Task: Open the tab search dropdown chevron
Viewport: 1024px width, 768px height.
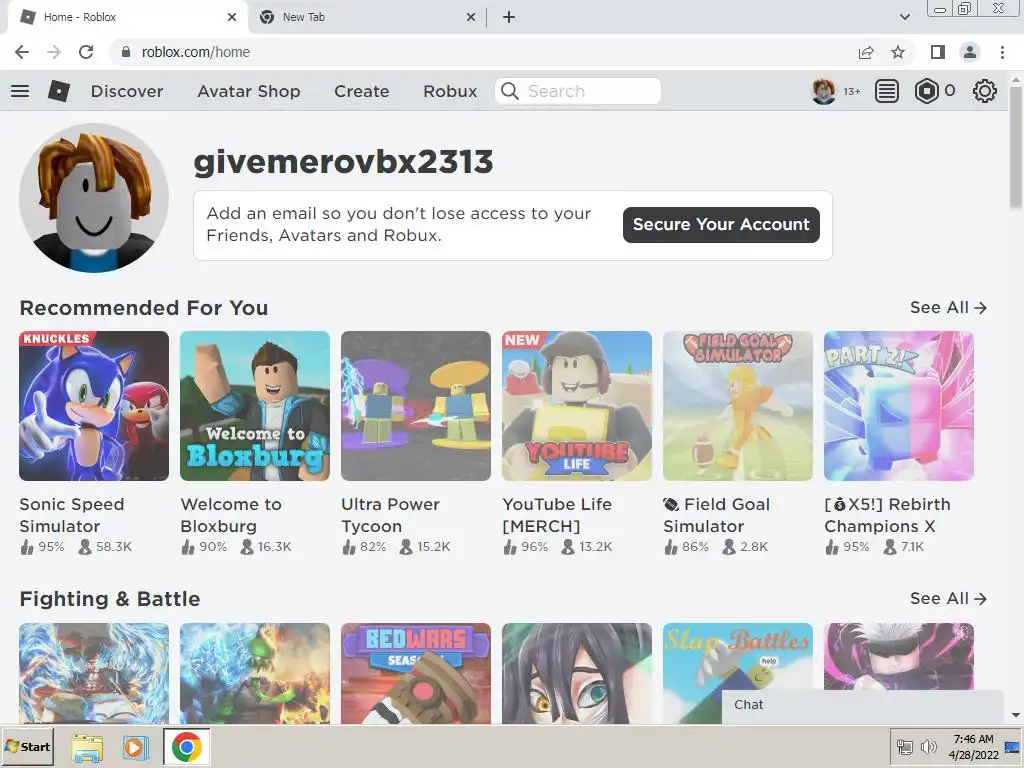Action: pos(904,17)
